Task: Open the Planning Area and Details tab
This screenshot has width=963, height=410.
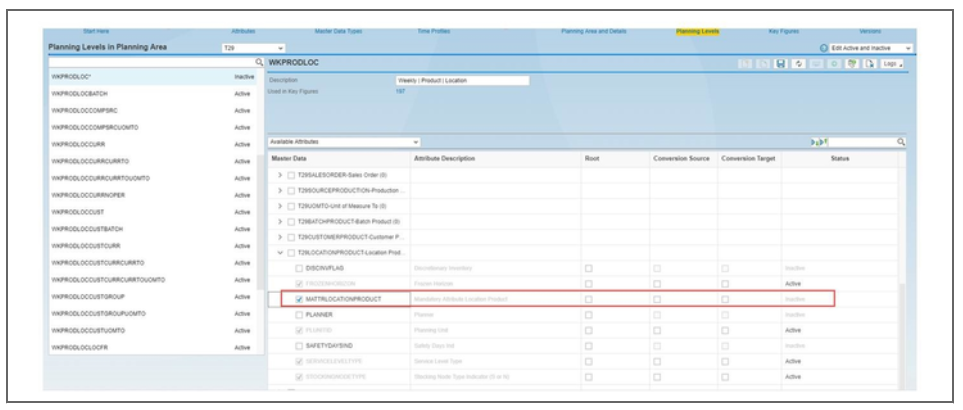Action: [594, 31]
